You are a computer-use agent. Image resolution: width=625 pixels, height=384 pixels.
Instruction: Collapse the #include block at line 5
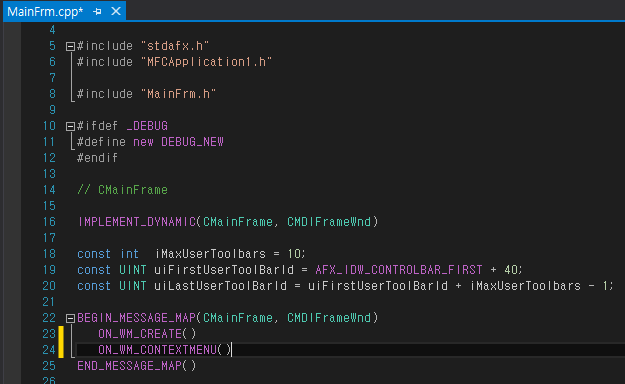pos(70,46)
